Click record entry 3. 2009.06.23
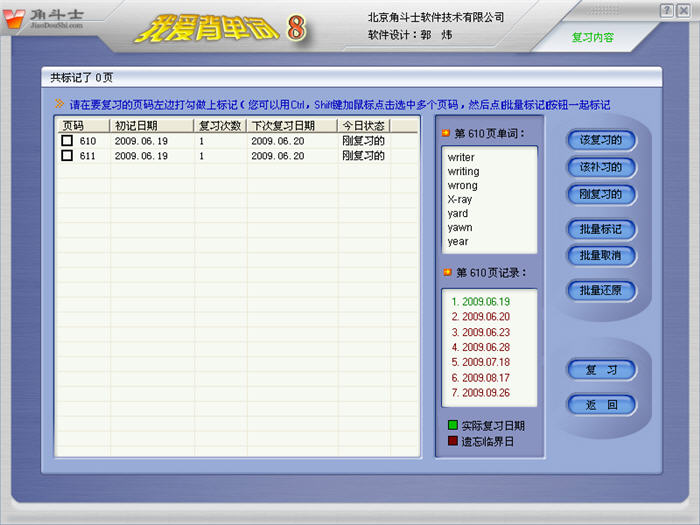The width and height of the screenshot is (700, 525). (x=481, y=332)
